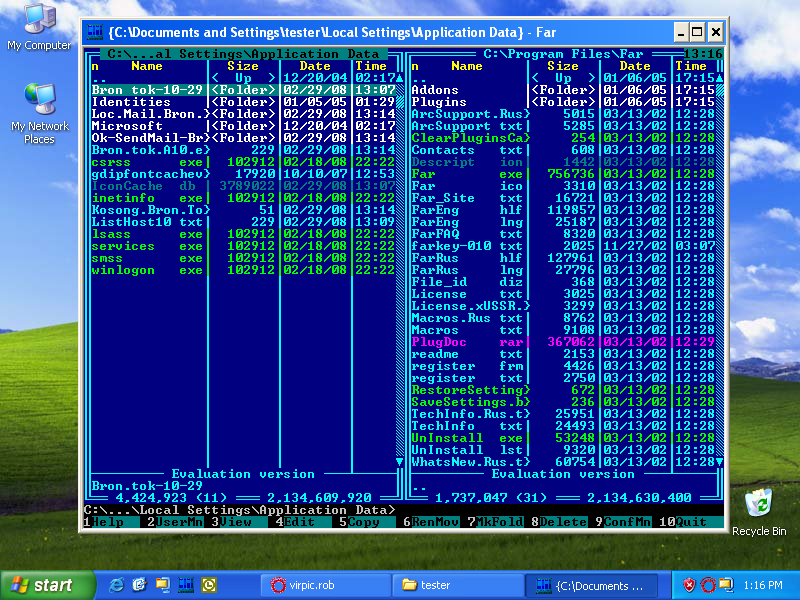The width and height of the screenshot is (800, 600).
Task: Click the red shield tray icon
Action: [689, 585]
